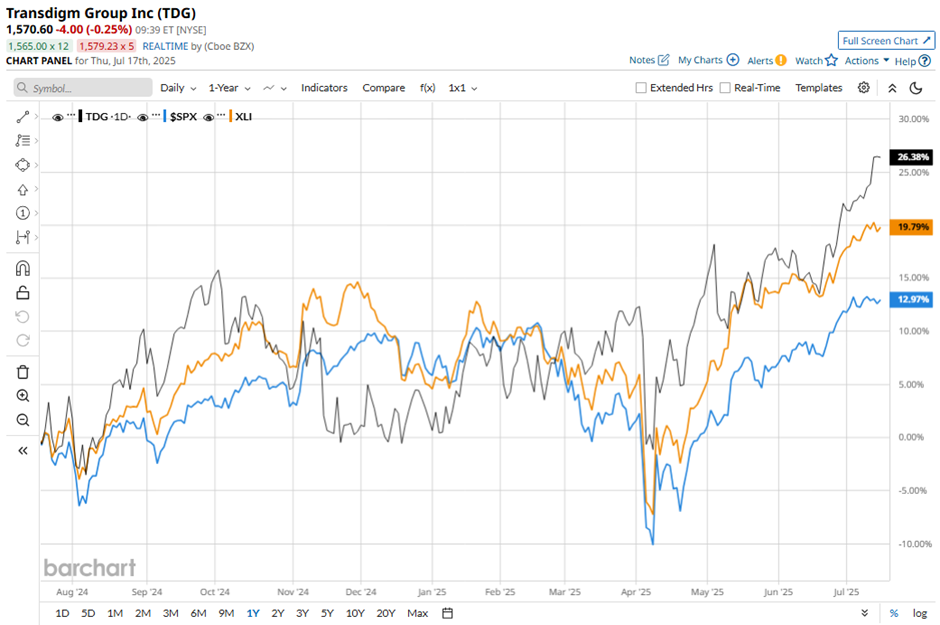Toggle XLI series visibility eye
The image size is (940, 625).
click(208, 117)
